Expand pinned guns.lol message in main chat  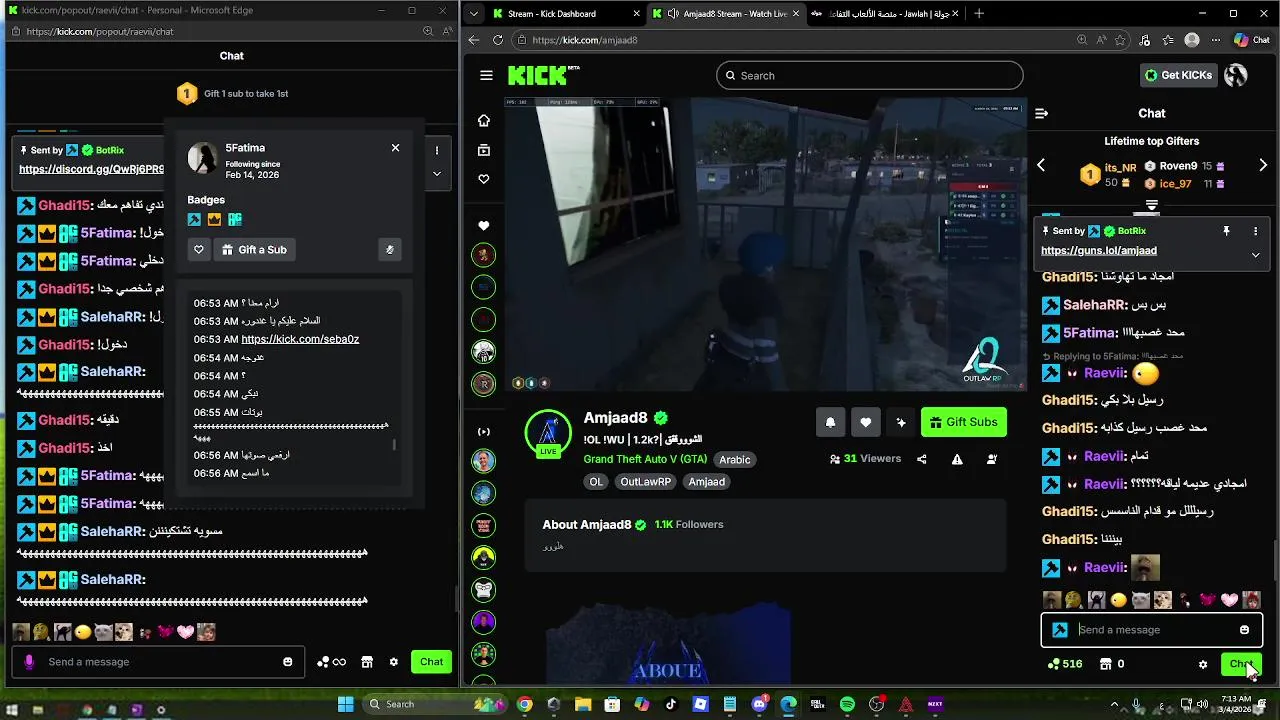(x=1255, y=255)
